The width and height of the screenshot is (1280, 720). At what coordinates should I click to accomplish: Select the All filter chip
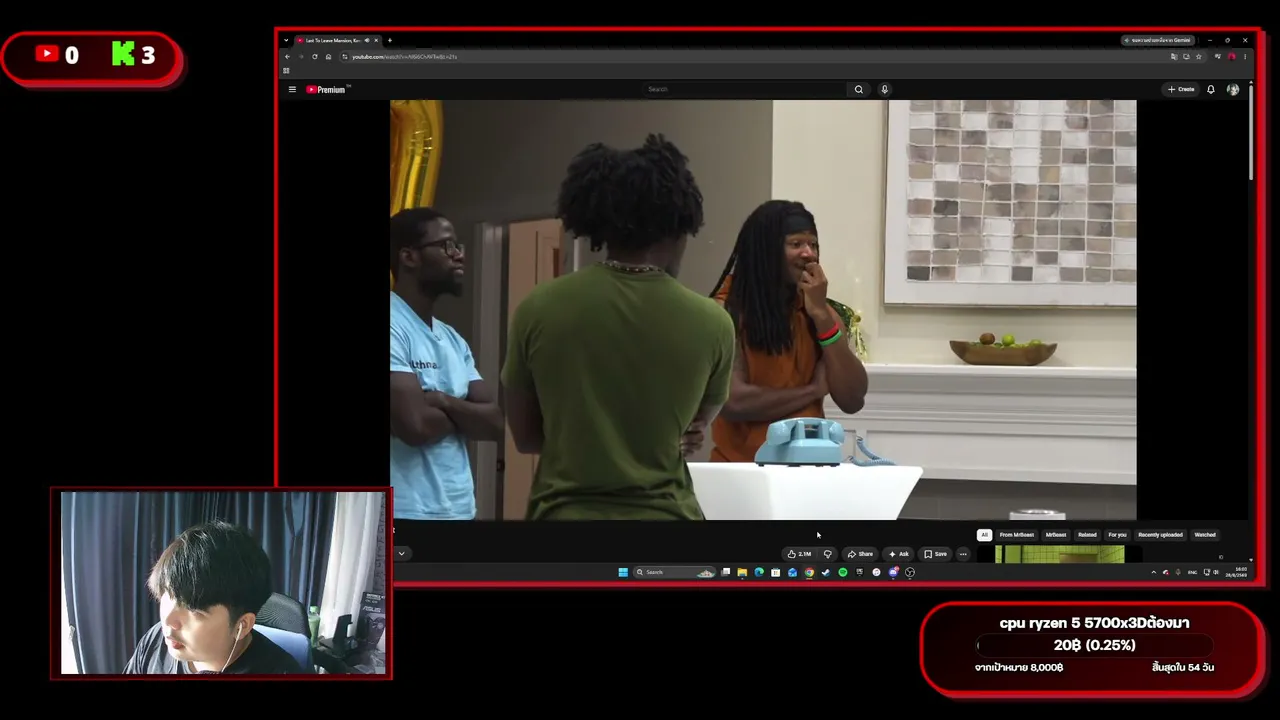click(x=984, y=535)
